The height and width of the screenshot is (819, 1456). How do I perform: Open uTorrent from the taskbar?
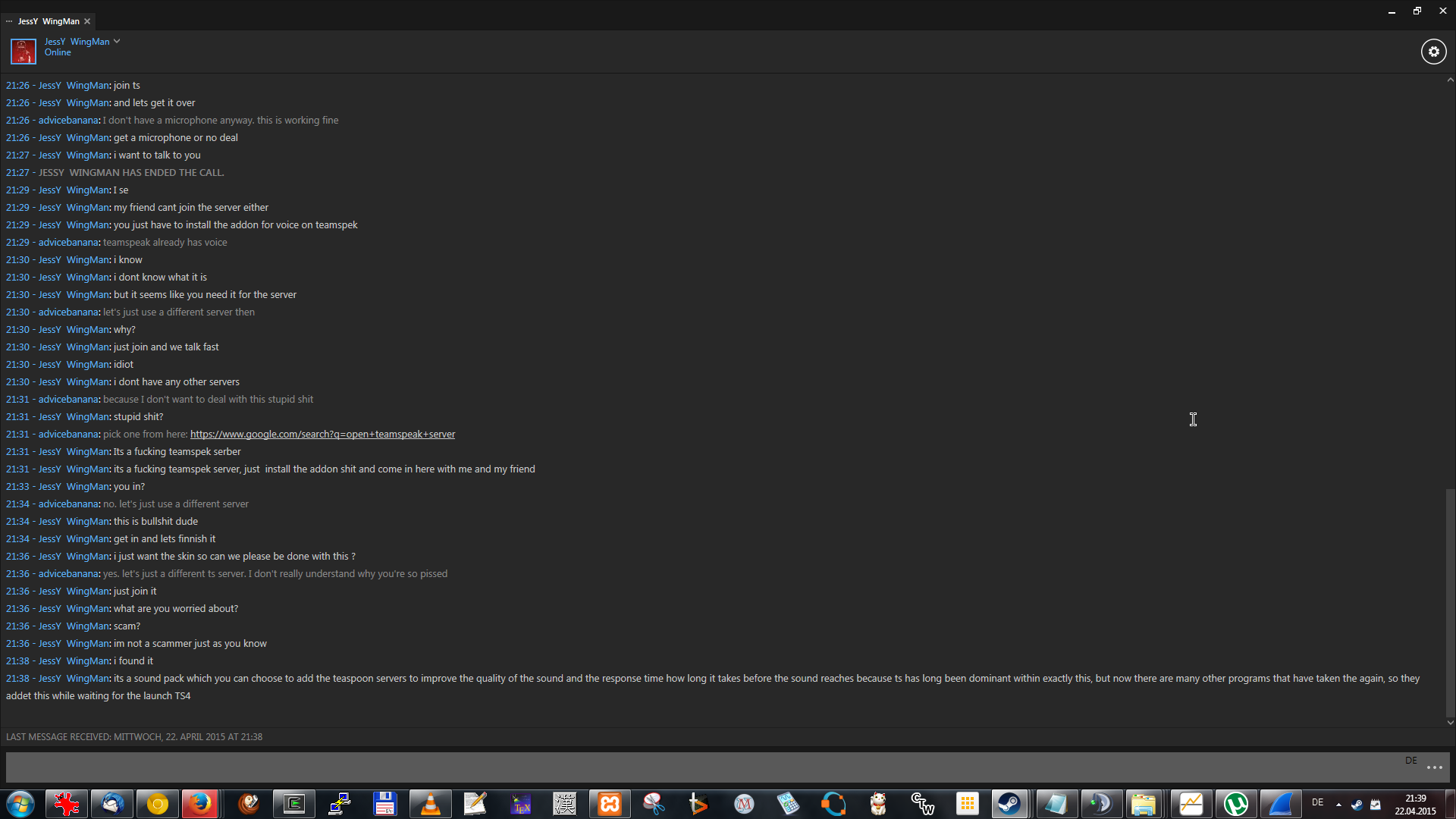(x=1236, y=804)
